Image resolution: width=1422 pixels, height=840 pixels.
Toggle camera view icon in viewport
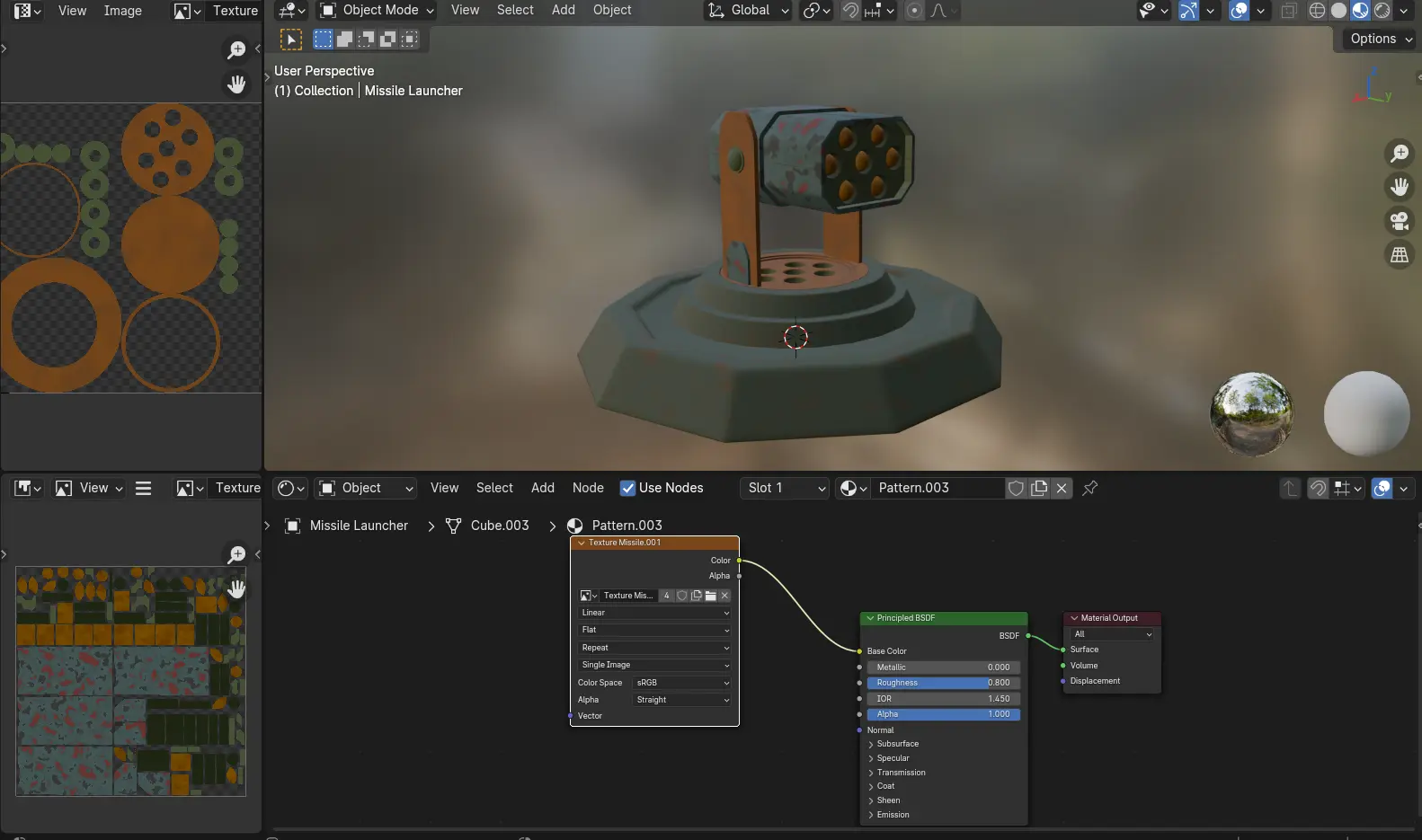1400,221
